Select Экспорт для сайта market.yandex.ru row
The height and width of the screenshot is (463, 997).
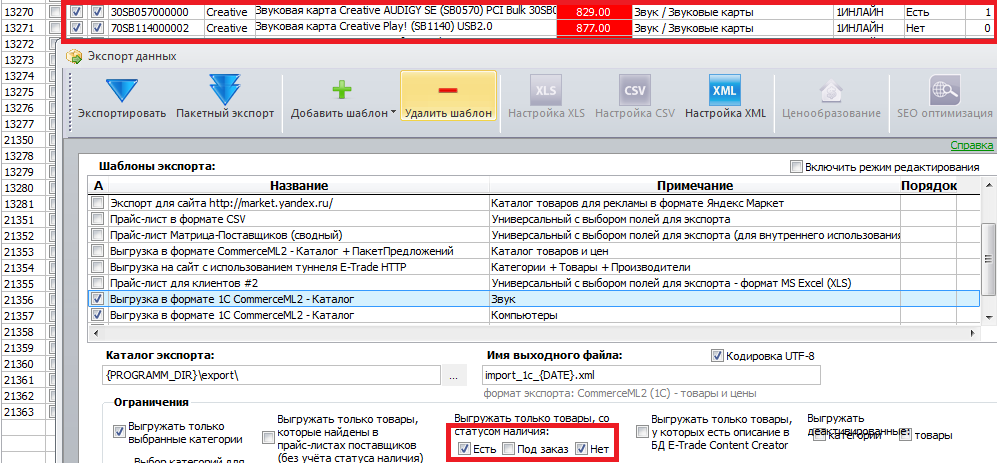click(533, 203)
